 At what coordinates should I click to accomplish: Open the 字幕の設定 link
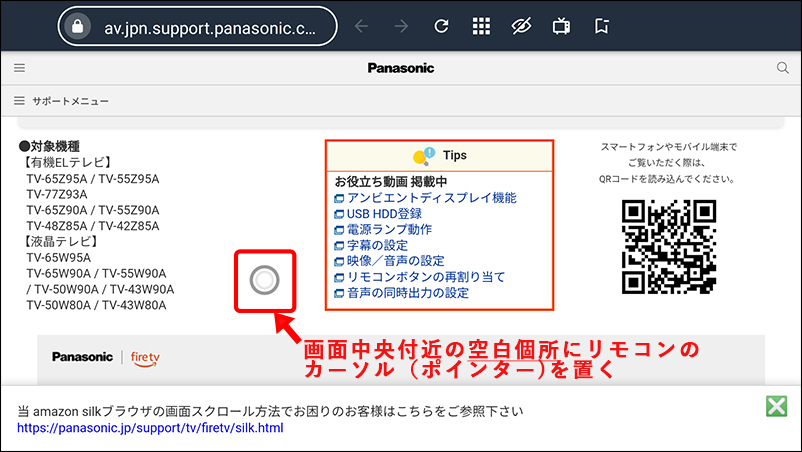coord(377,246)
